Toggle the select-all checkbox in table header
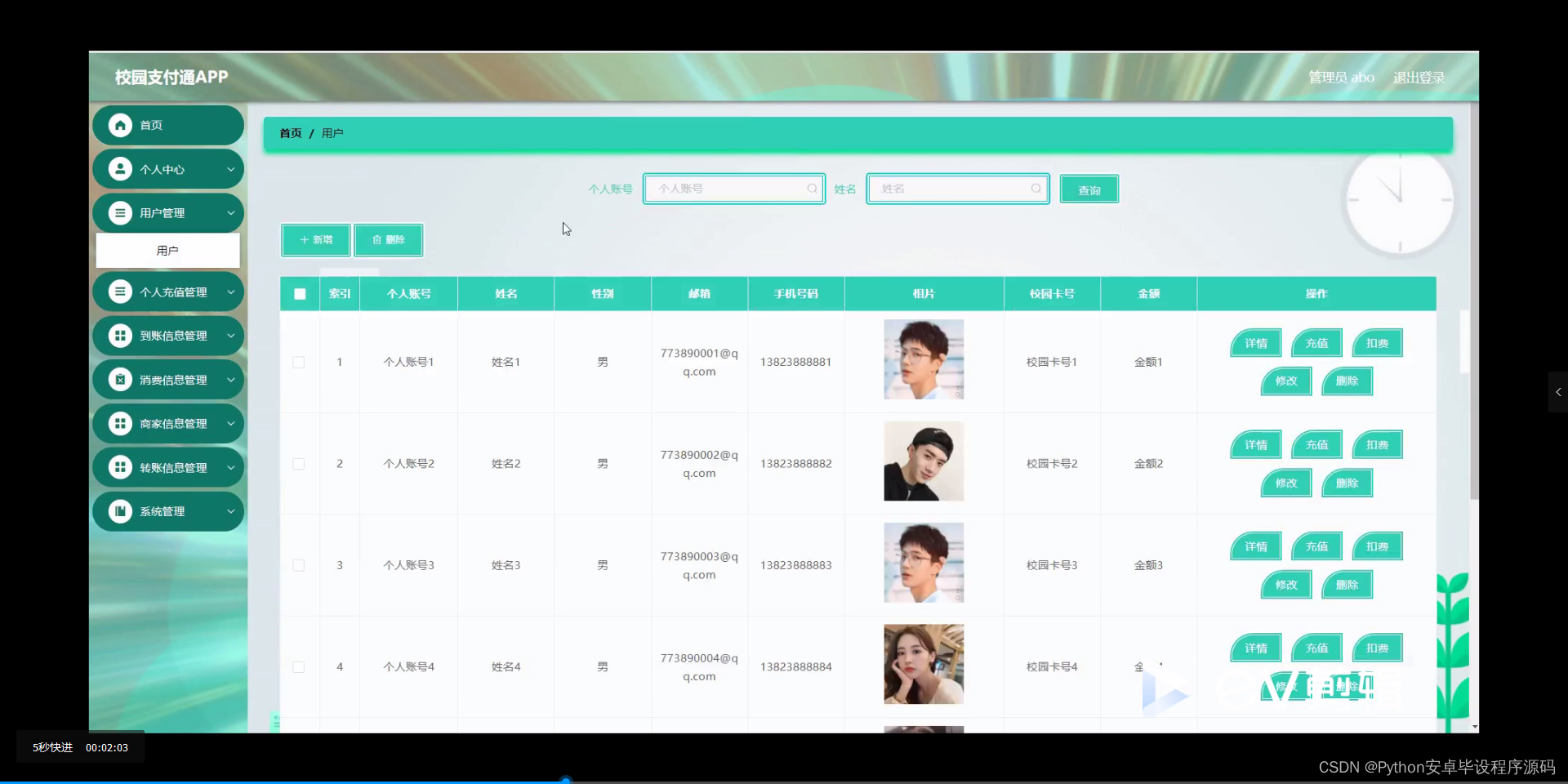 pos(299,294)
